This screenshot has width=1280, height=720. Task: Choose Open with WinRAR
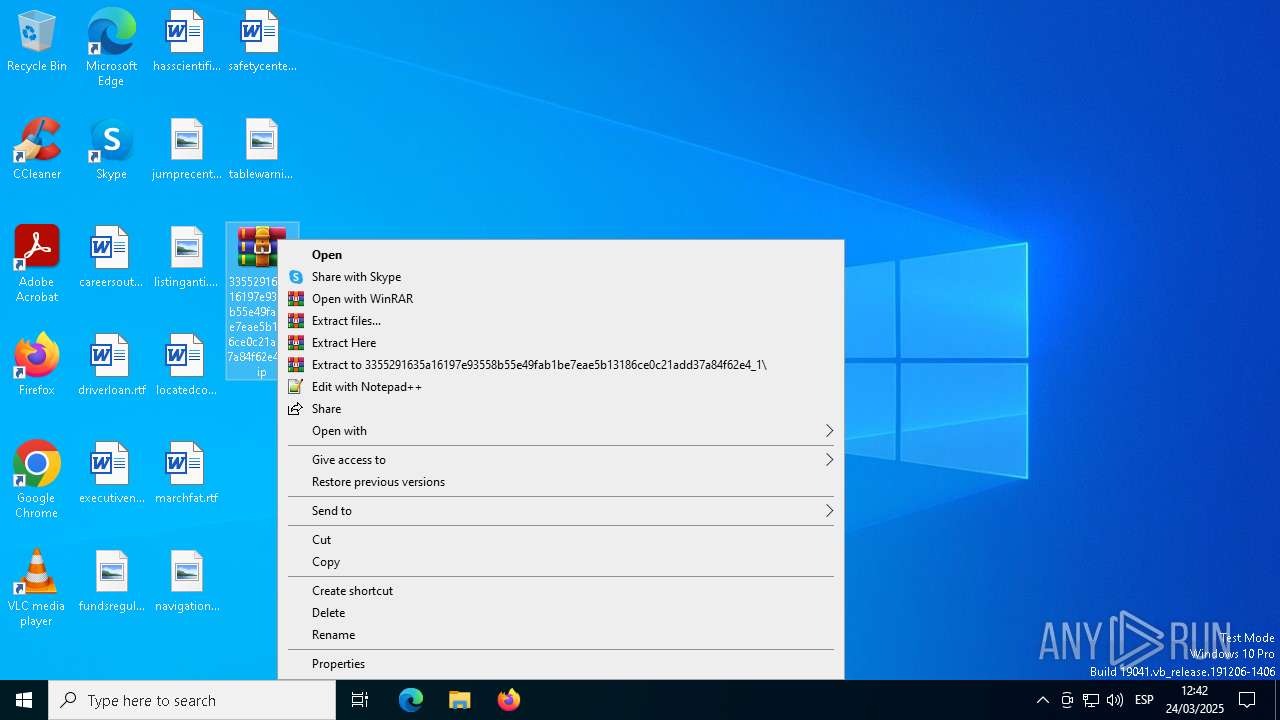click(x=561, y=299)
